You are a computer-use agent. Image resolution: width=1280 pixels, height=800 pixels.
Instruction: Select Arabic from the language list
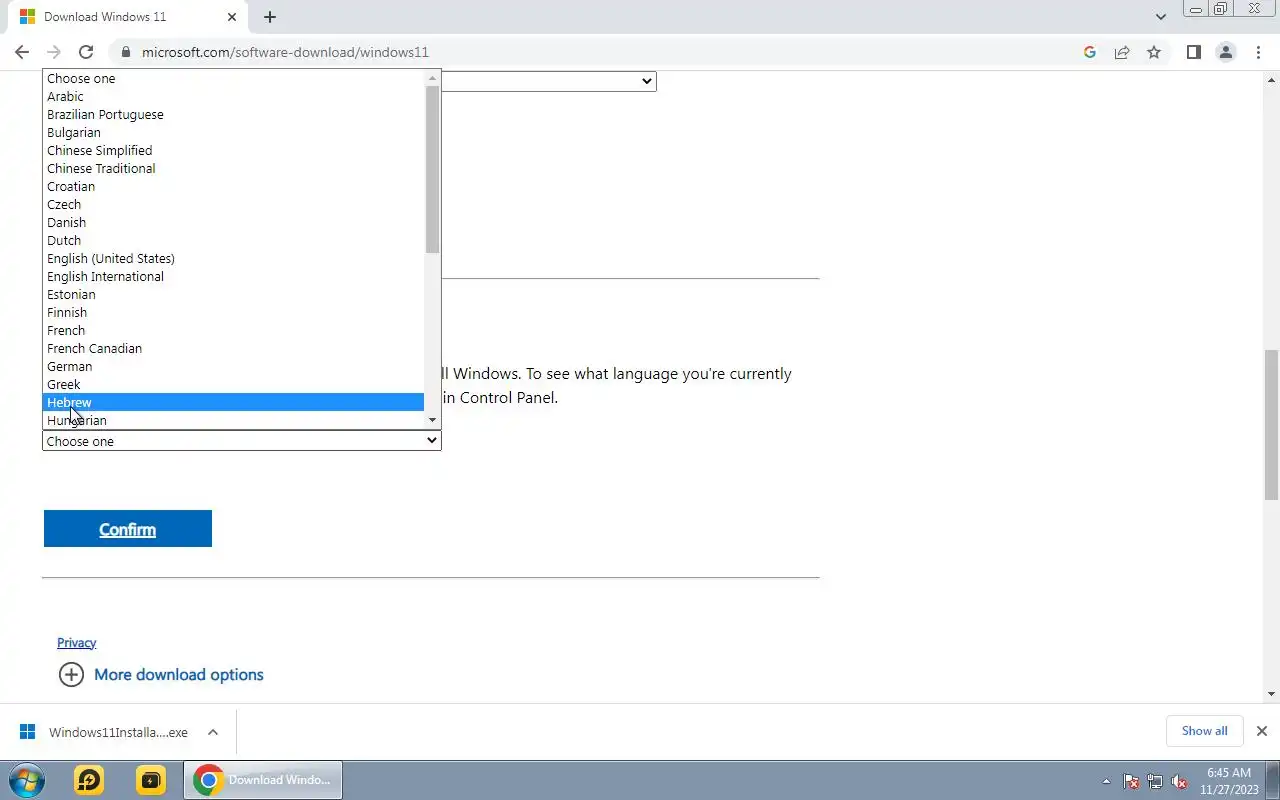(234, 96)
